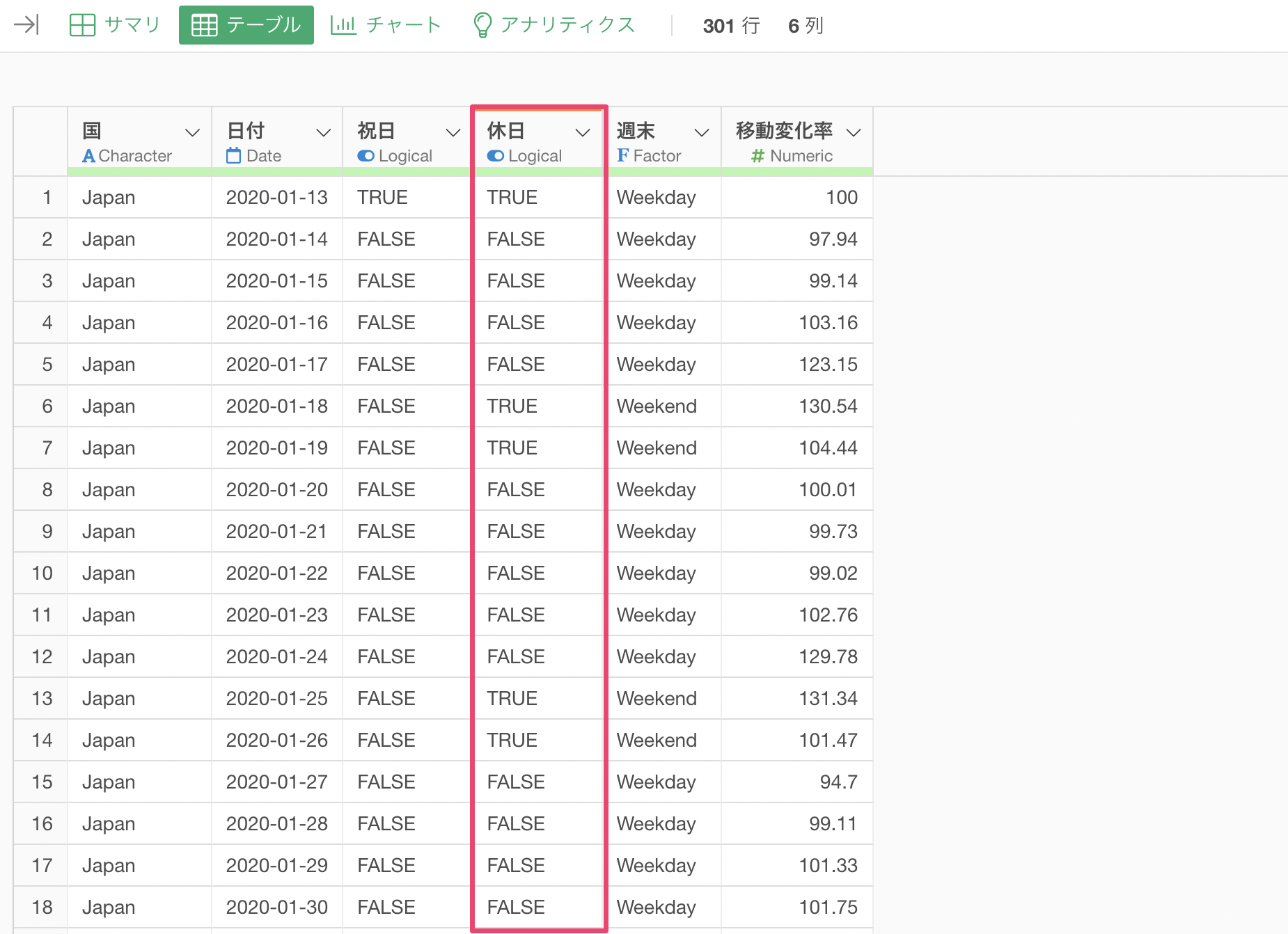Click the value 101.33 cell
The image size is (1288, 934).
click(797, 866)
